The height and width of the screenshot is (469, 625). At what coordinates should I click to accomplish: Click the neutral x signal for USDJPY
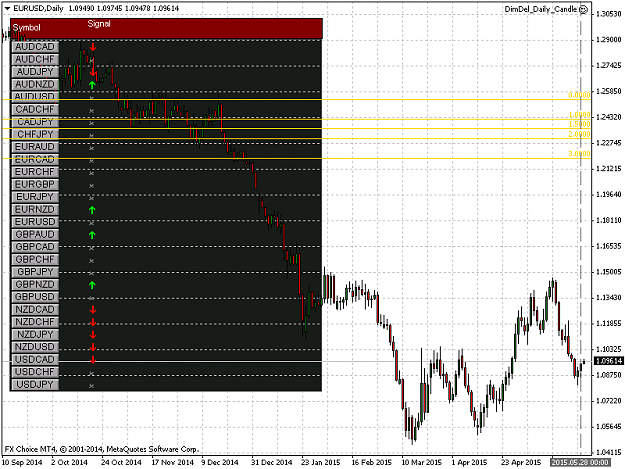coord(91,386)
